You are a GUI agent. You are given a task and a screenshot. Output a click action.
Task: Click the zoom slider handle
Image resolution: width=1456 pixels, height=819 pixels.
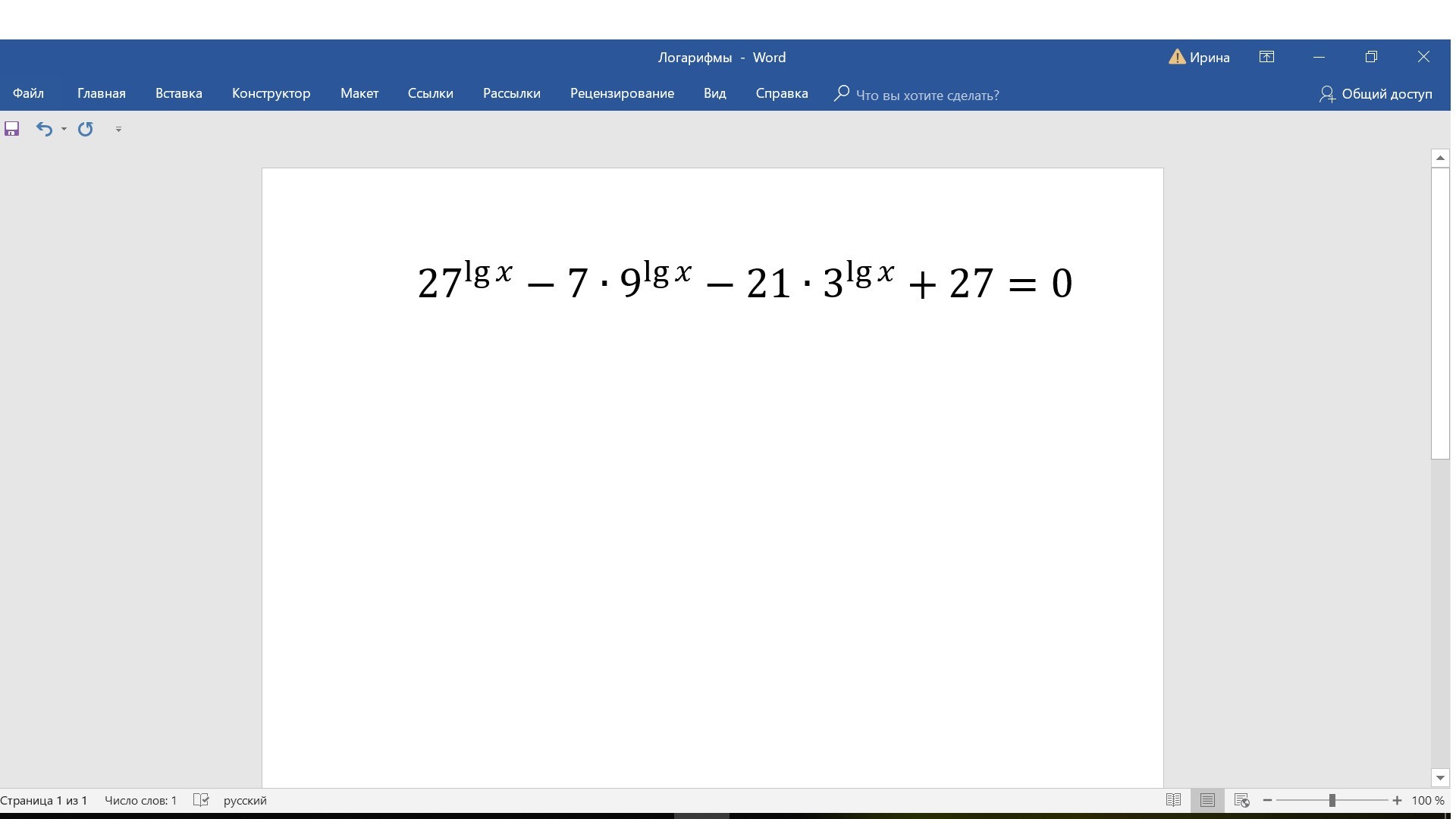[x=1332, y=800]
